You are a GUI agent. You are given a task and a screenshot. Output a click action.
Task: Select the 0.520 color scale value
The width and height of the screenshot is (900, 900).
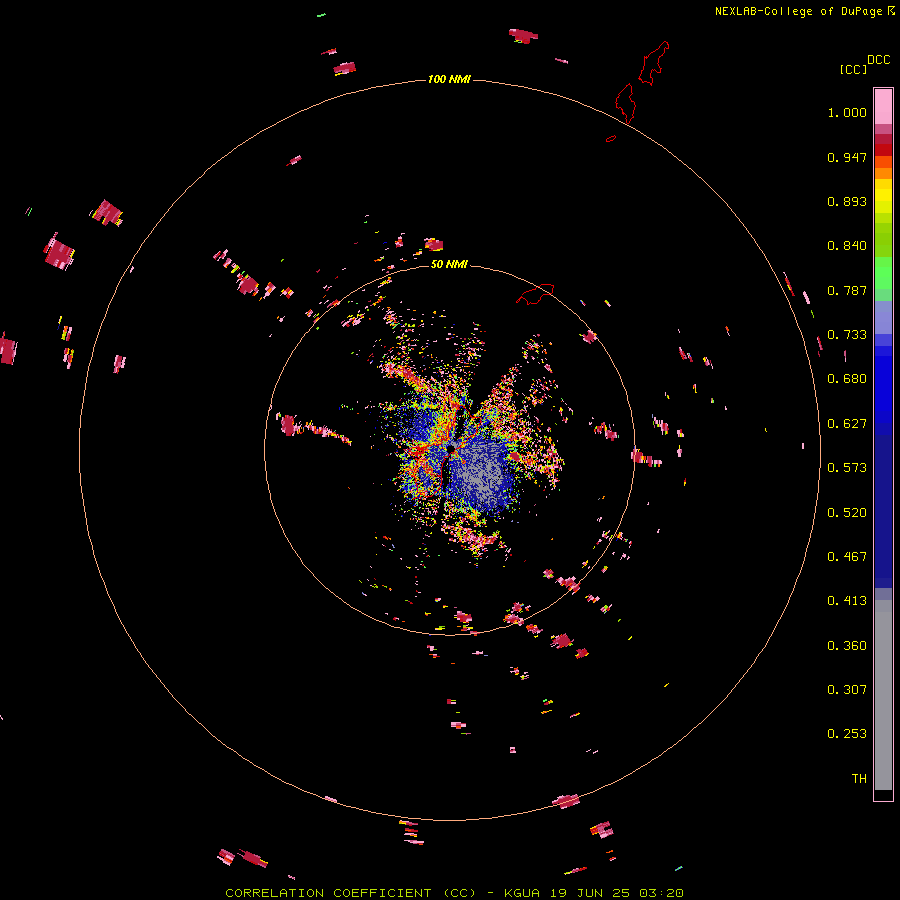tap(847, 513)
